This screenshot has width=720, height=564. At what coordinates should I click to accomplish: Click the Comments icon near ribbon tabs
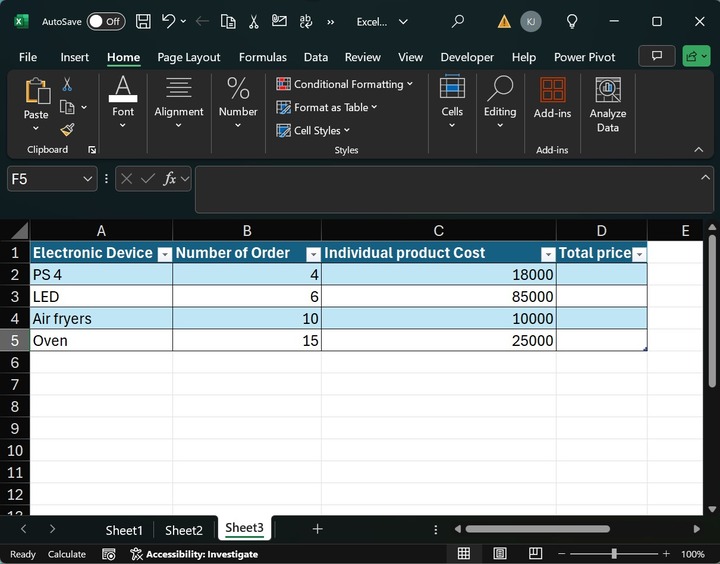pyautogui.click(x=656, y=56)
